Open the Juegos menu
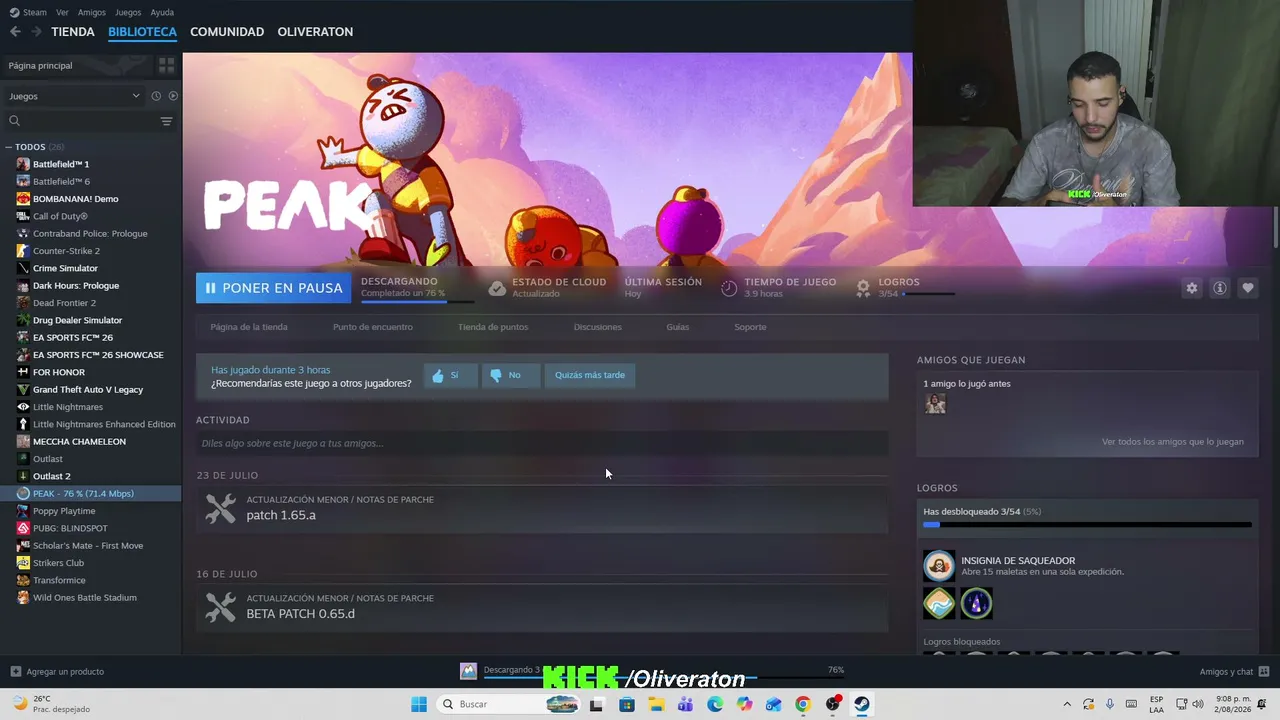Screen dimensions: 1280x720 pyautogui.click(x=128, y=12)
